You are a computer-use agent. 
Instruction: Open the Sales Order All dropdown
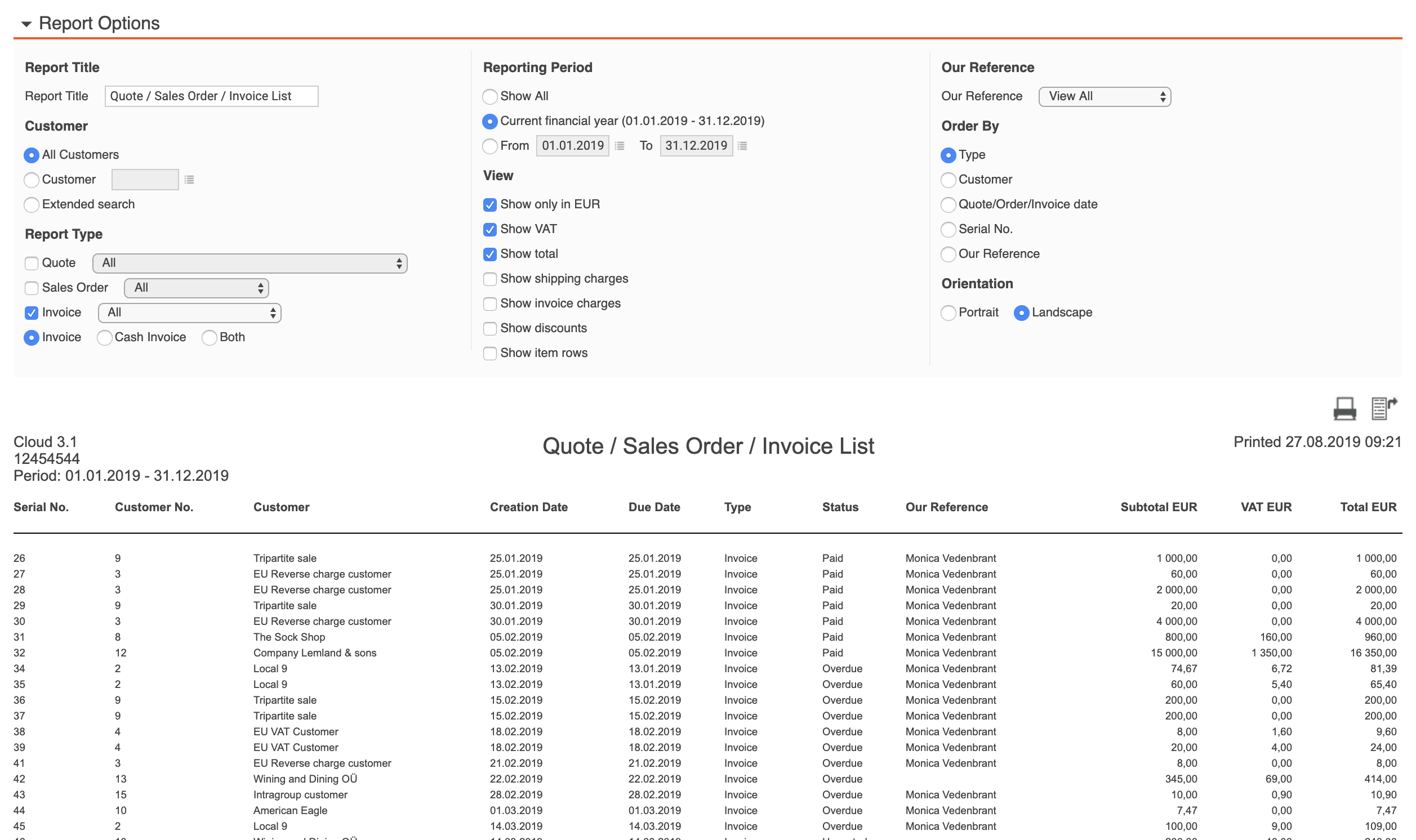click(196, 288)
